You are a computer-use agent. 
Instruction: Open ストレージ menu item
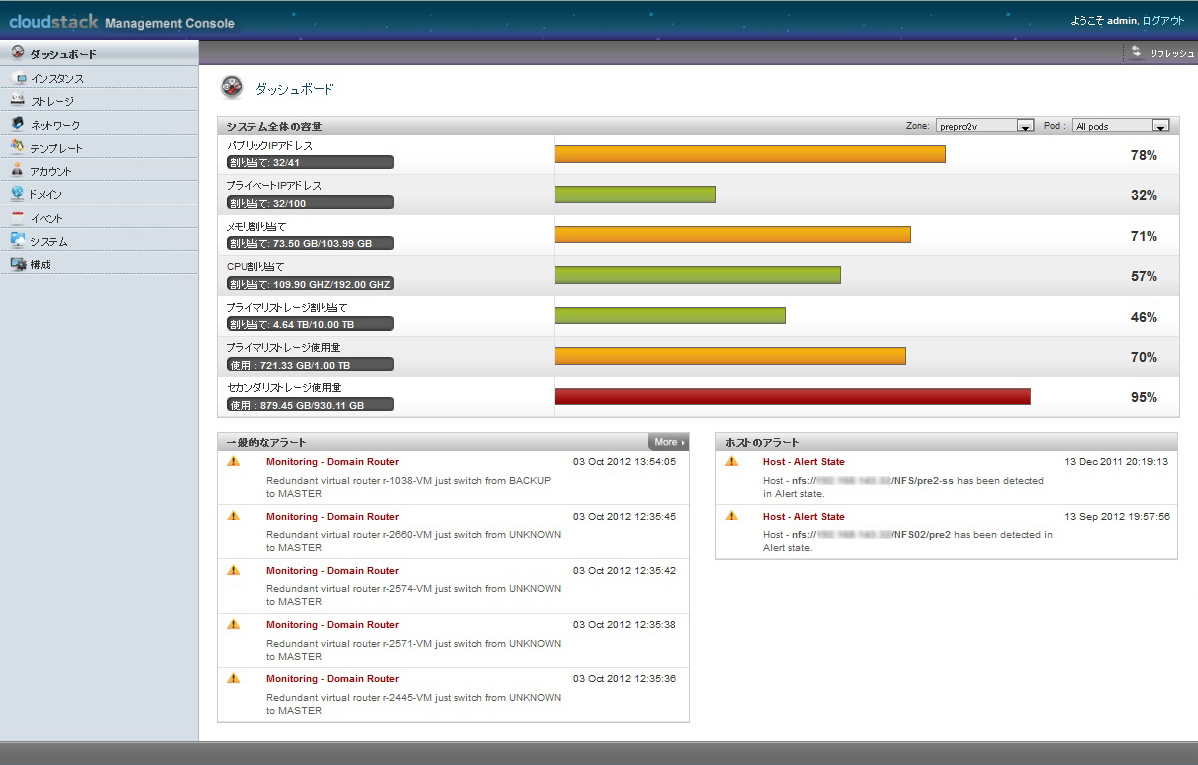[99, 101]
